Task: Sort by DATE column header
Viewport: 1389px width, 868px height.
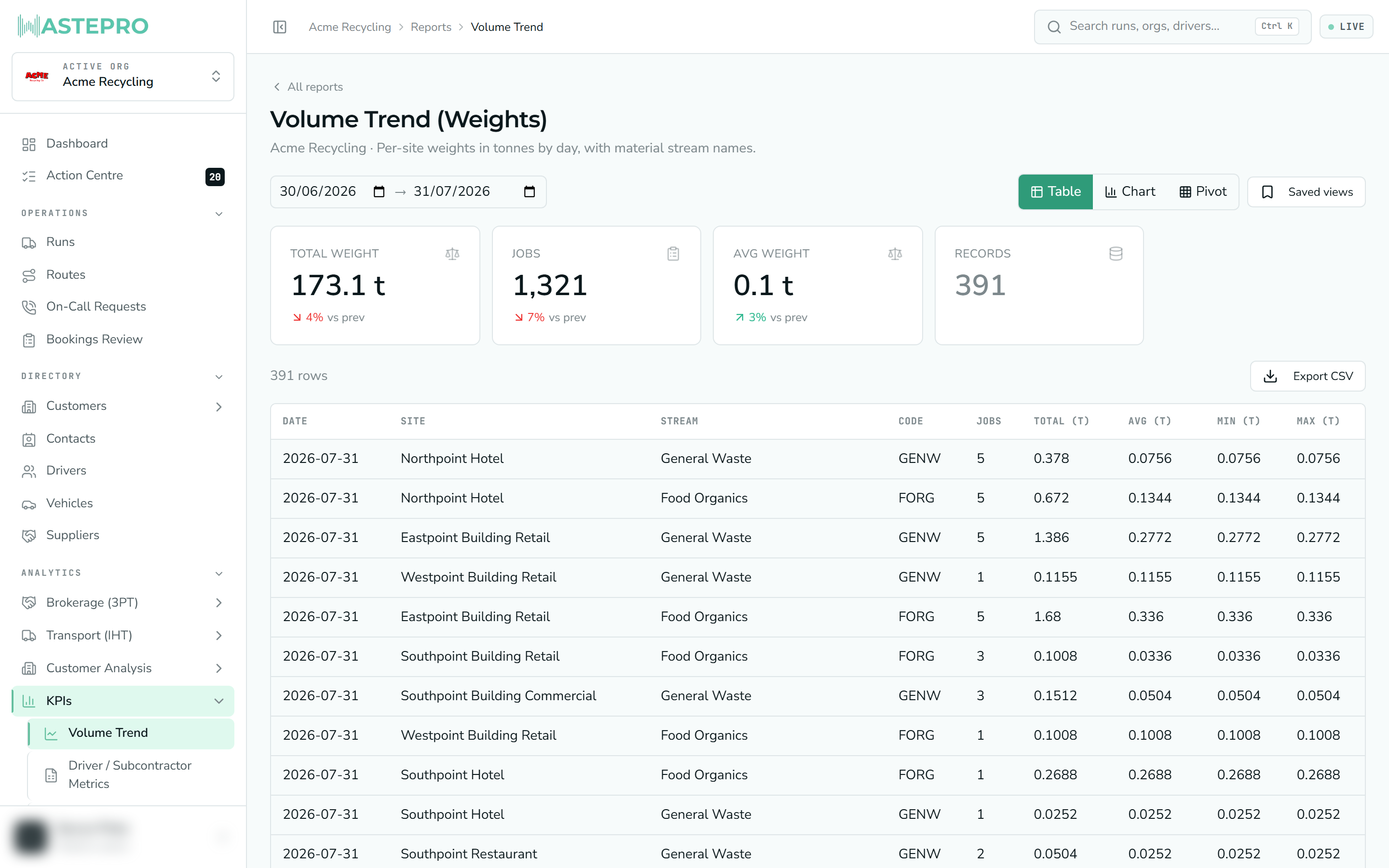Action: tap(295, 421)
